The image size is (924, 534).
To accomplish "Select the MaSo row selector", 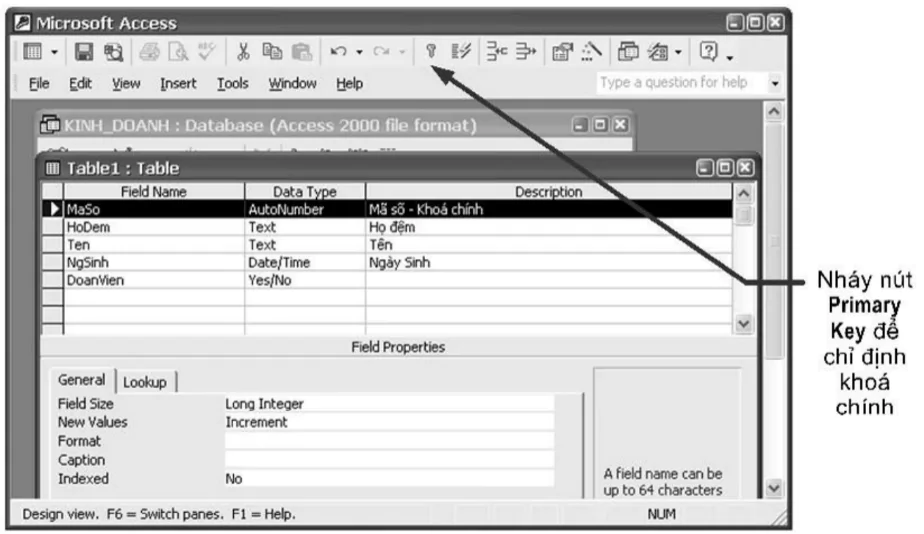I will coord(52,209).
